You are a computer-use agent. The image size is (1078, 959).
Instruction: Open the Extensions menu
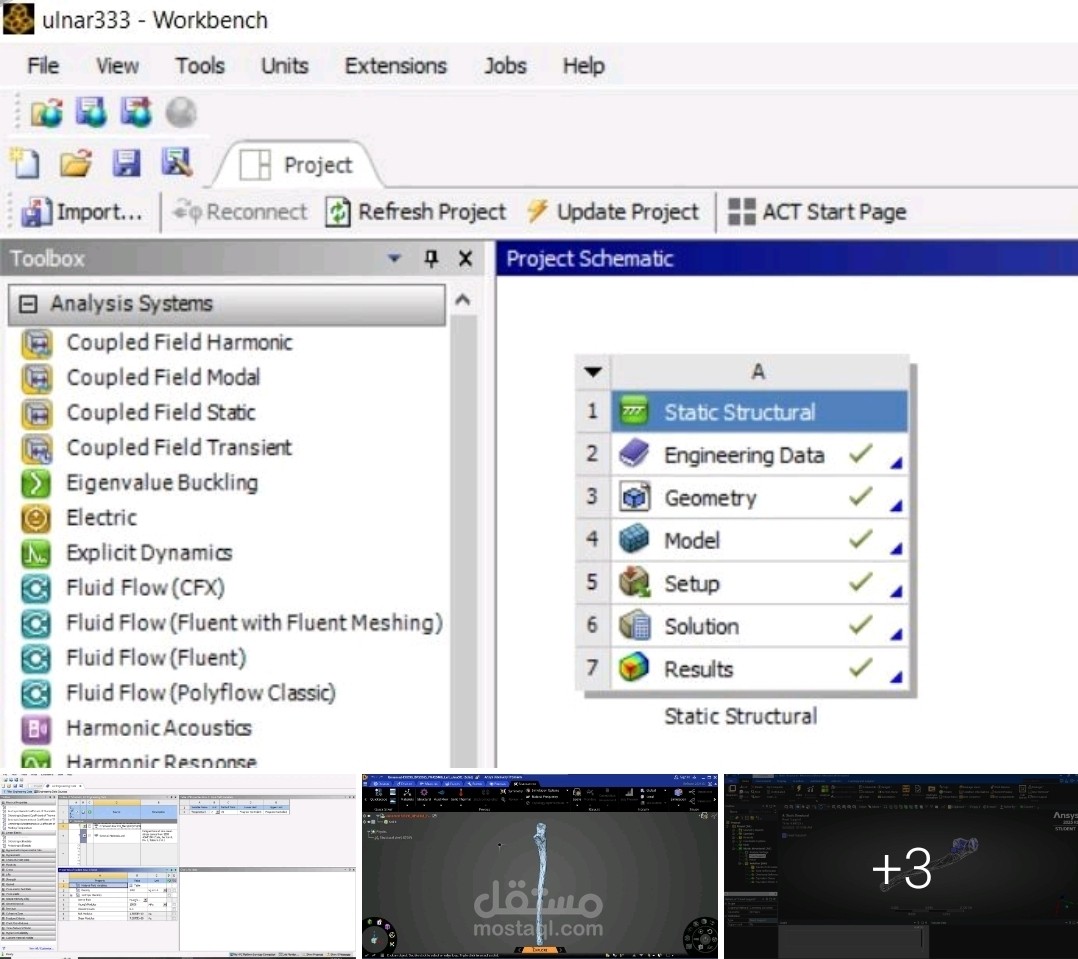pos(395,66)
